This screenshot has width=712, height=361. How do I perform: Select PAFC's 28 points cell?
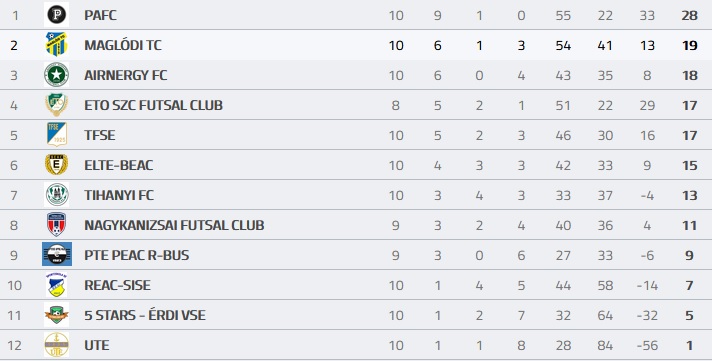(689, 15)
